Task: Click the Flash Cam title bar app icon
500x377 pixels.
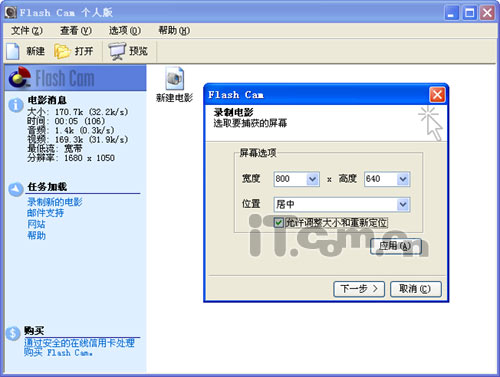Action: [11, 13]
